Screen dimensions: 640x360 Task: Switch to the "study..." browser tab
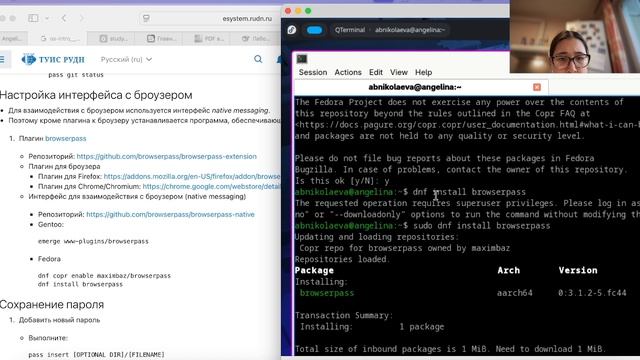[114, 38]
